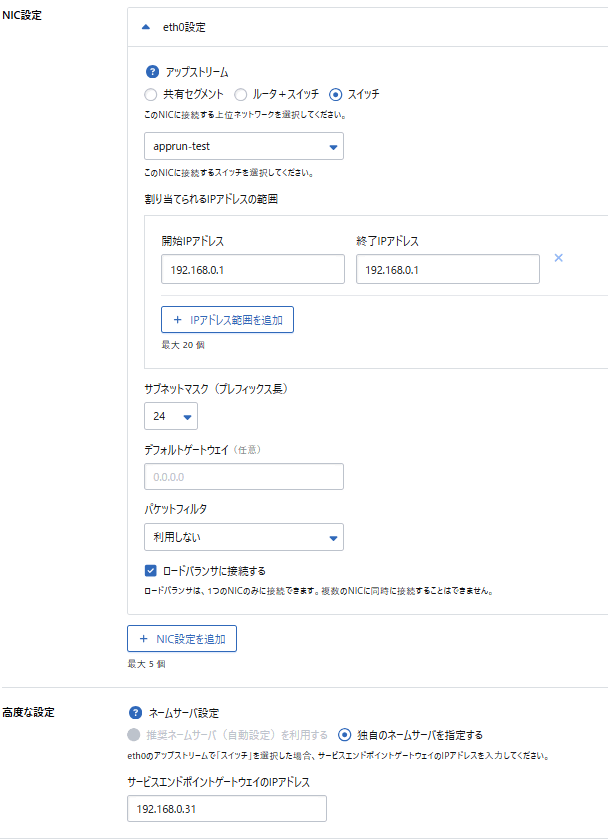Click サービスエンドポイントゲートウェイのIPアドレス input field
608x839 pixels.
227,809
